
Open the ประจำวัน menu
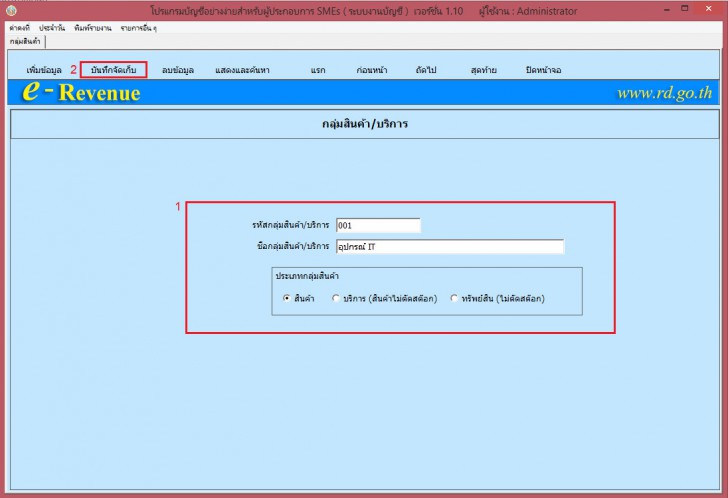click(52, 28)
